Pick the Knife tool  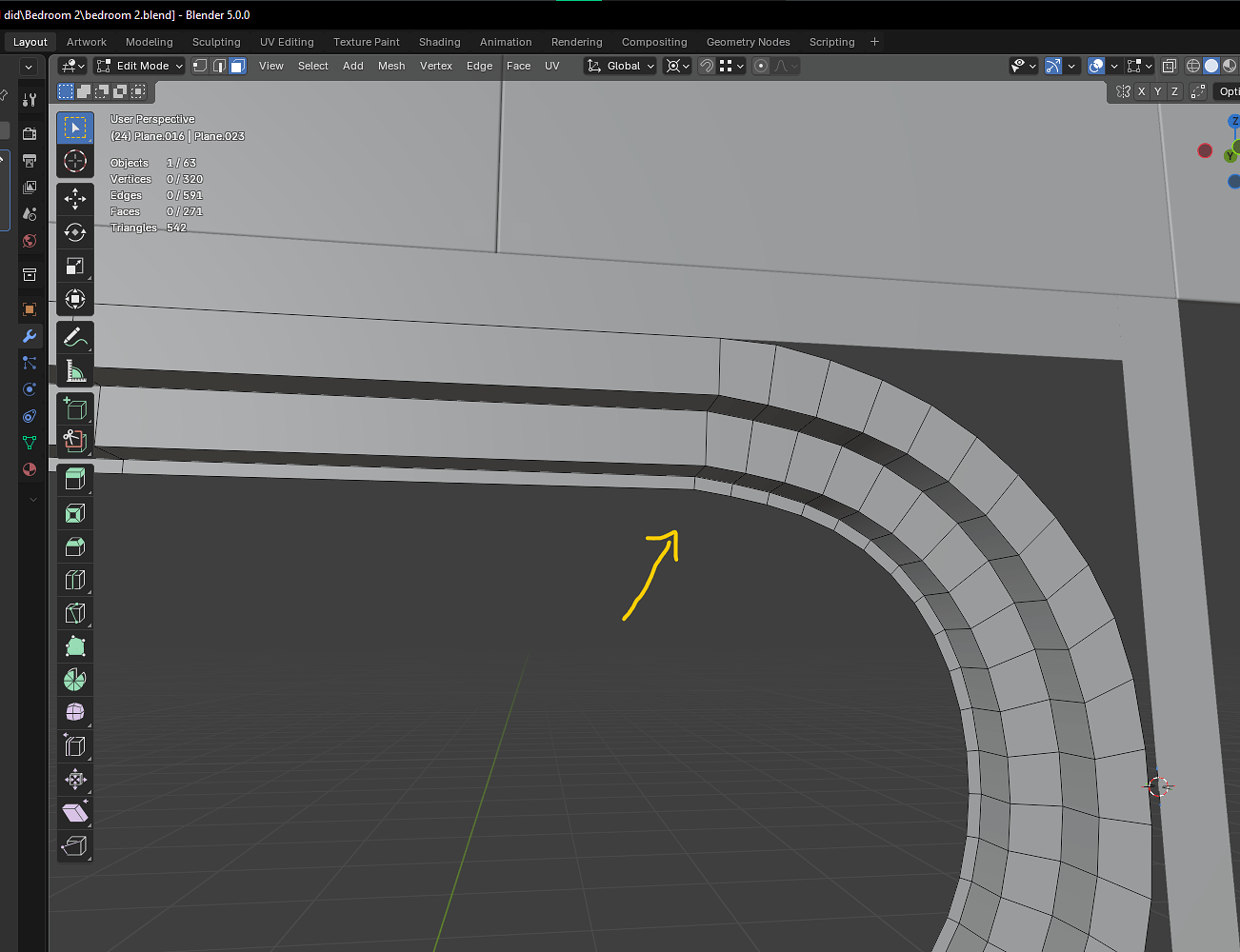75,613
